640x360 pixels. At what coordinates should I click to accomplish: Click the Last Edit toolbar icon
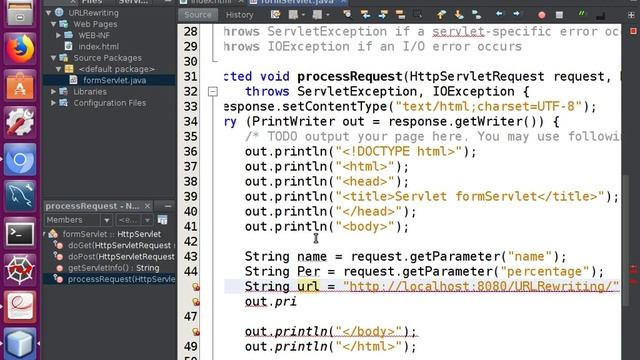(x=276, y=15)
